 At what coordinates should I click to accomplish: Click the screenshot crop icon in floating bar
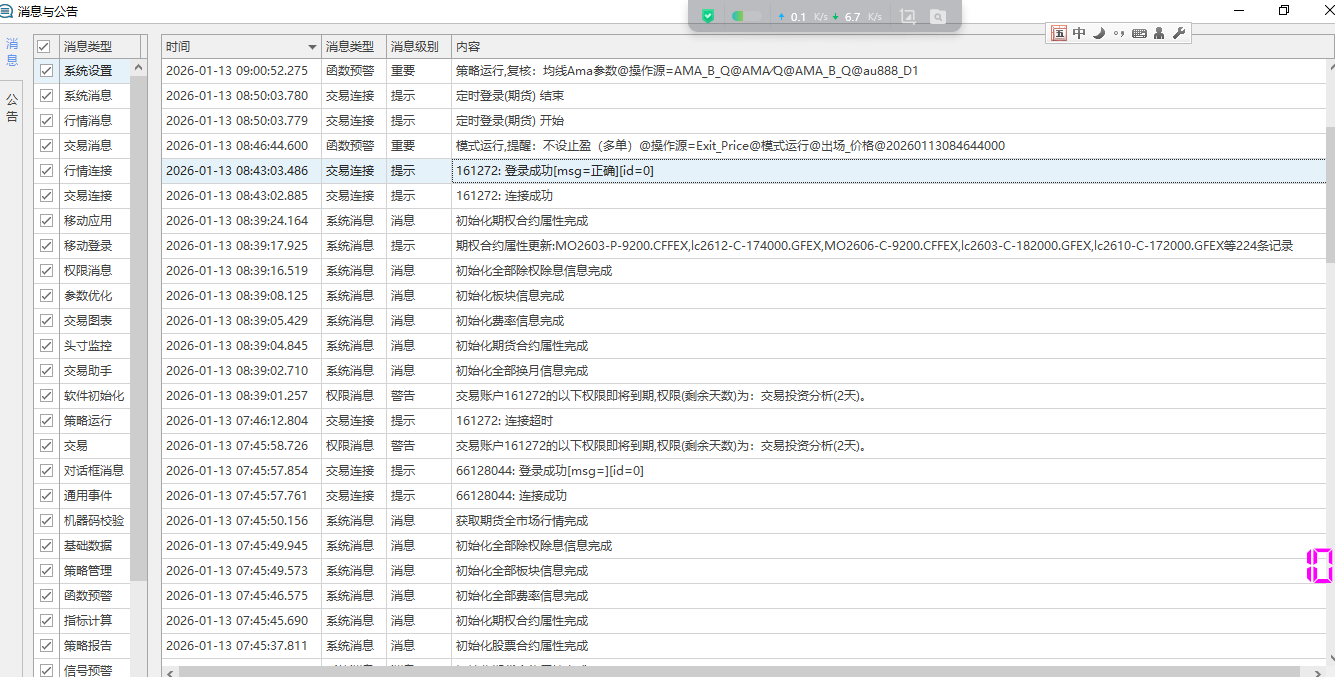pyautogui.click(x=908, y=17)
